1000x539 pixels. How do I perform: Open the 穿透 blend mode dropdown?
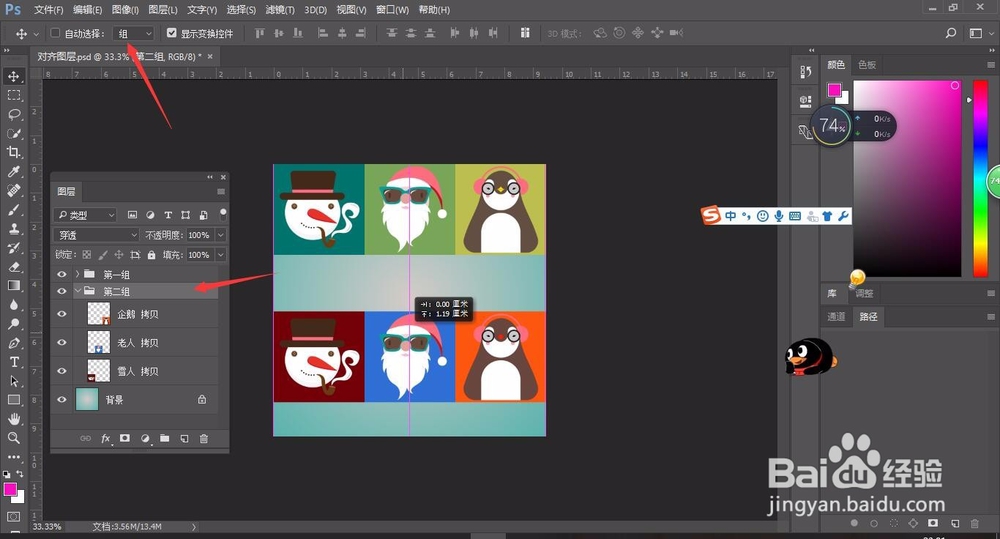pos(96,235)
